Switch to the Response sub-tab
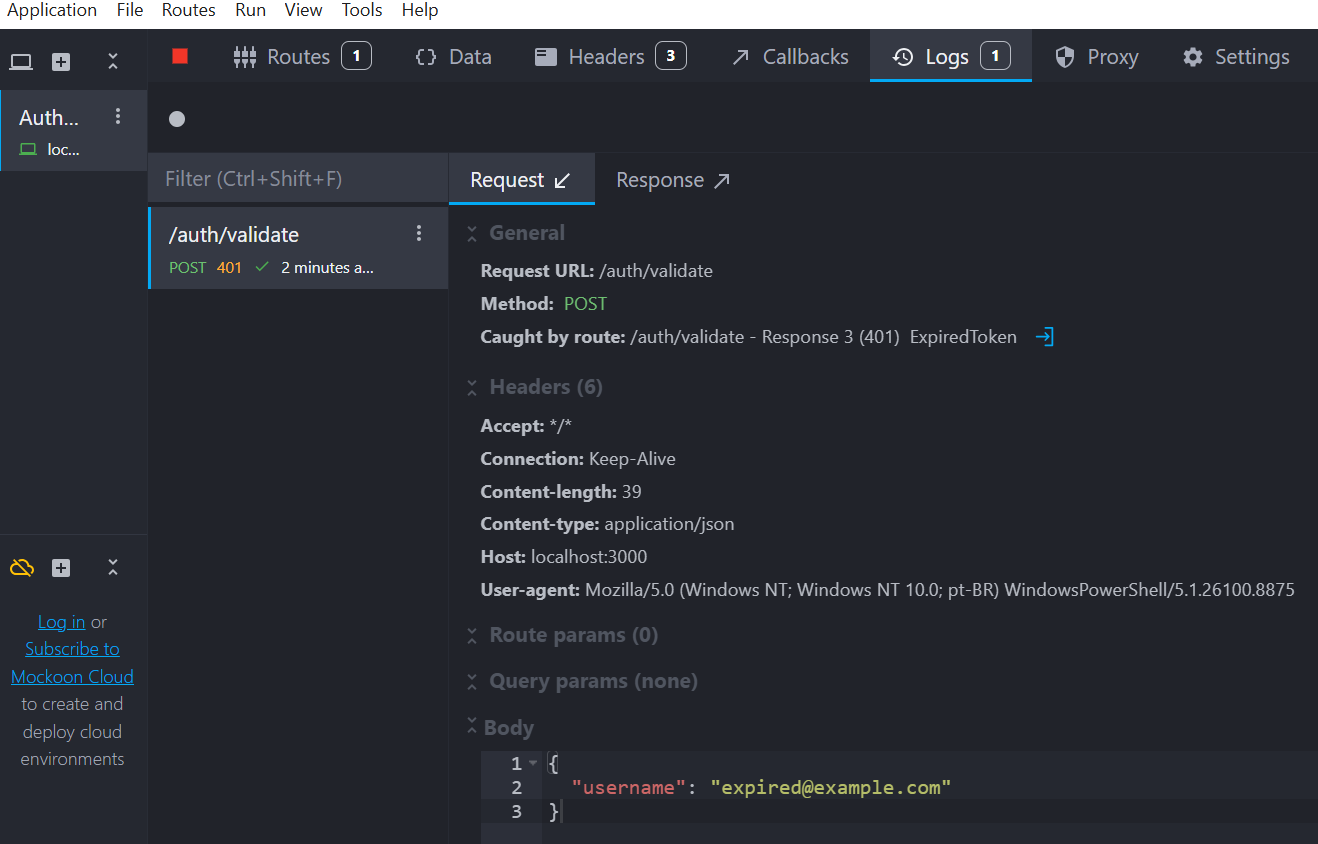Viewport: 1318px width, 844px height. [673, 180]
